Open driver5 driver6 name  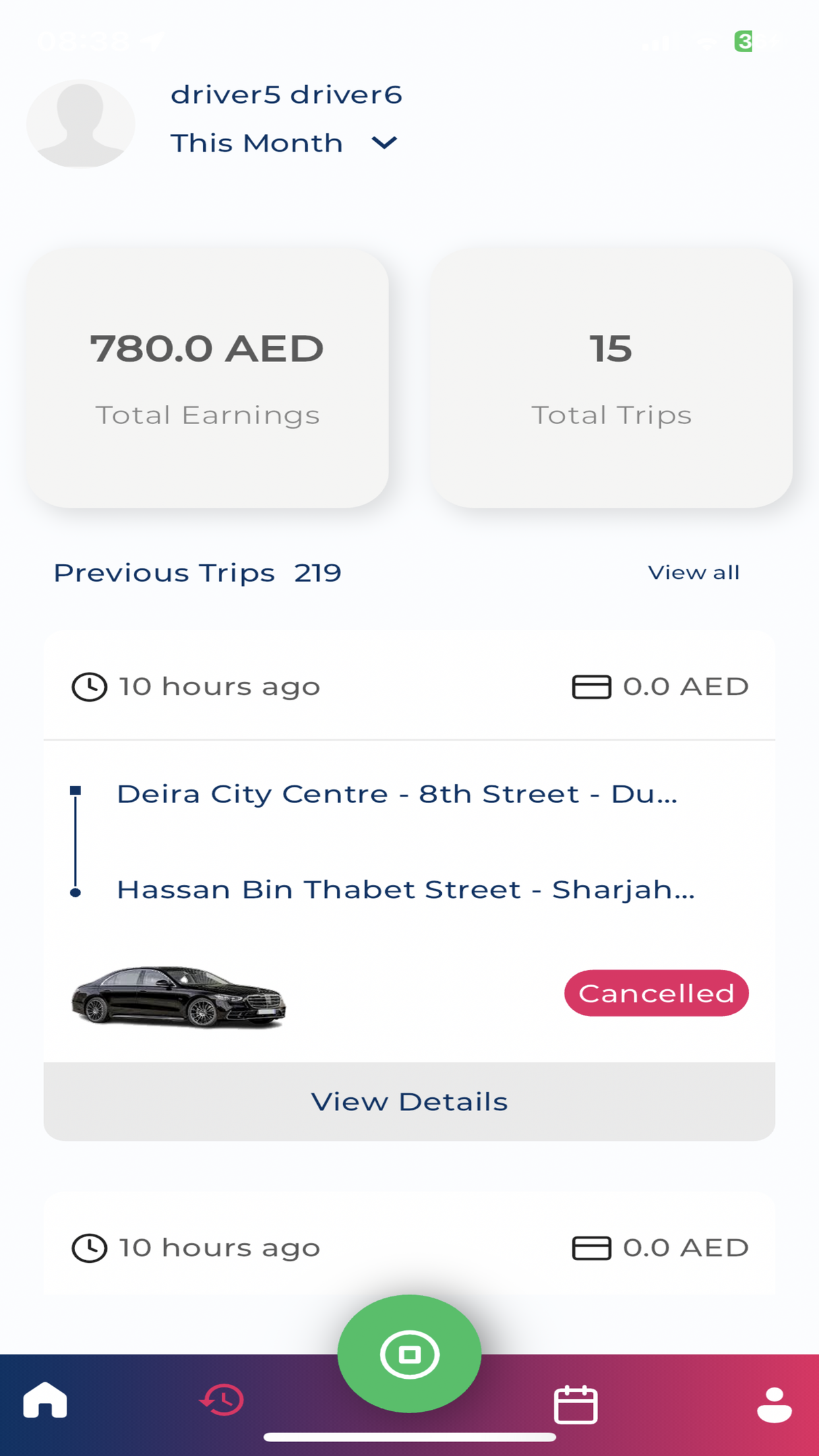pos(286,95)
